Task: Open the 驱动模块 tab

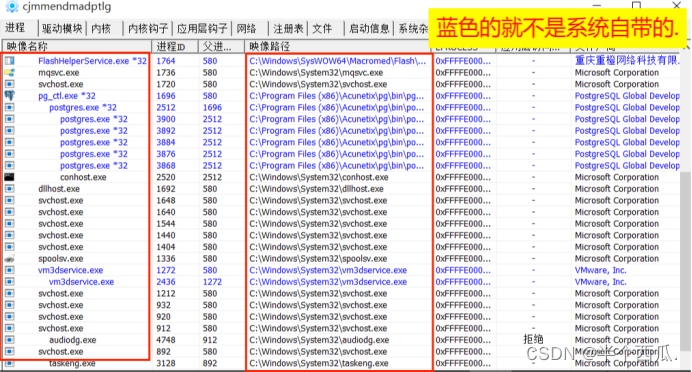Action: [x=62, y=29]
